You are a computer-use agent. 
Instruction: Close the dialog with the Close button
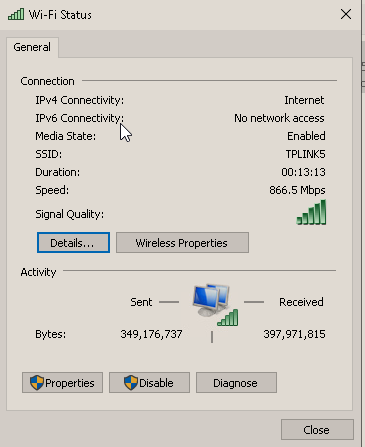[x=317, y=430]
